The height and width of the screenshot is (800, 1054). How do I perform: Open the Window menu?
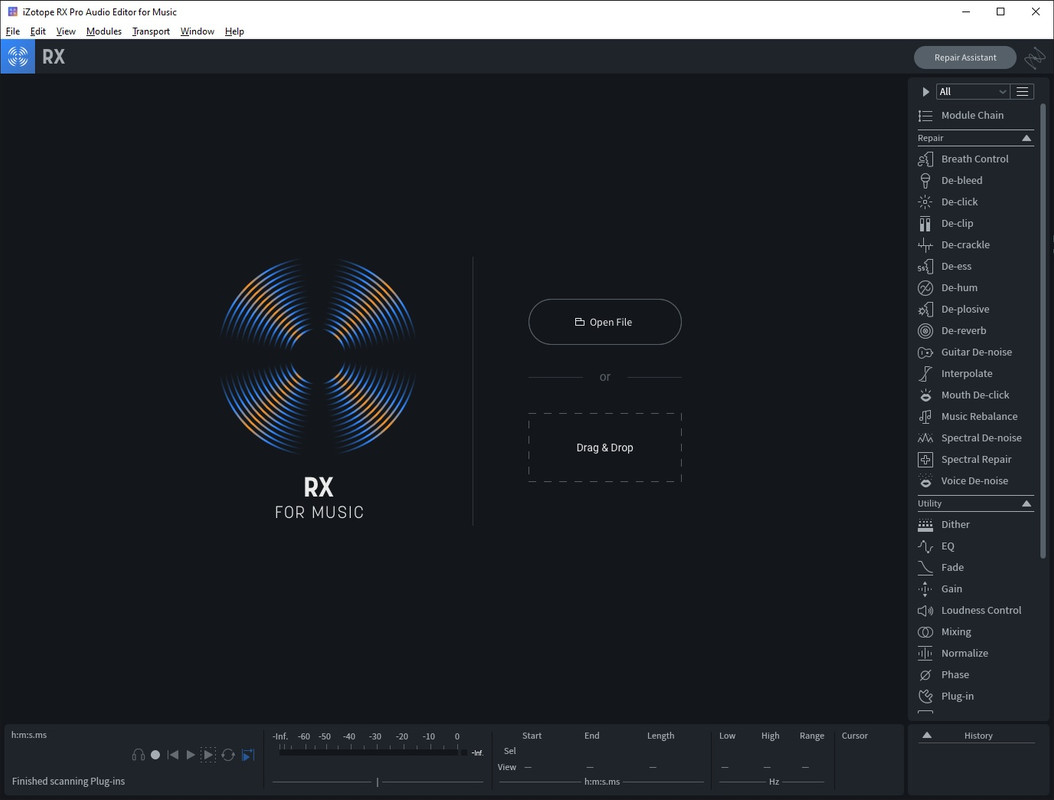pos(197,31)
